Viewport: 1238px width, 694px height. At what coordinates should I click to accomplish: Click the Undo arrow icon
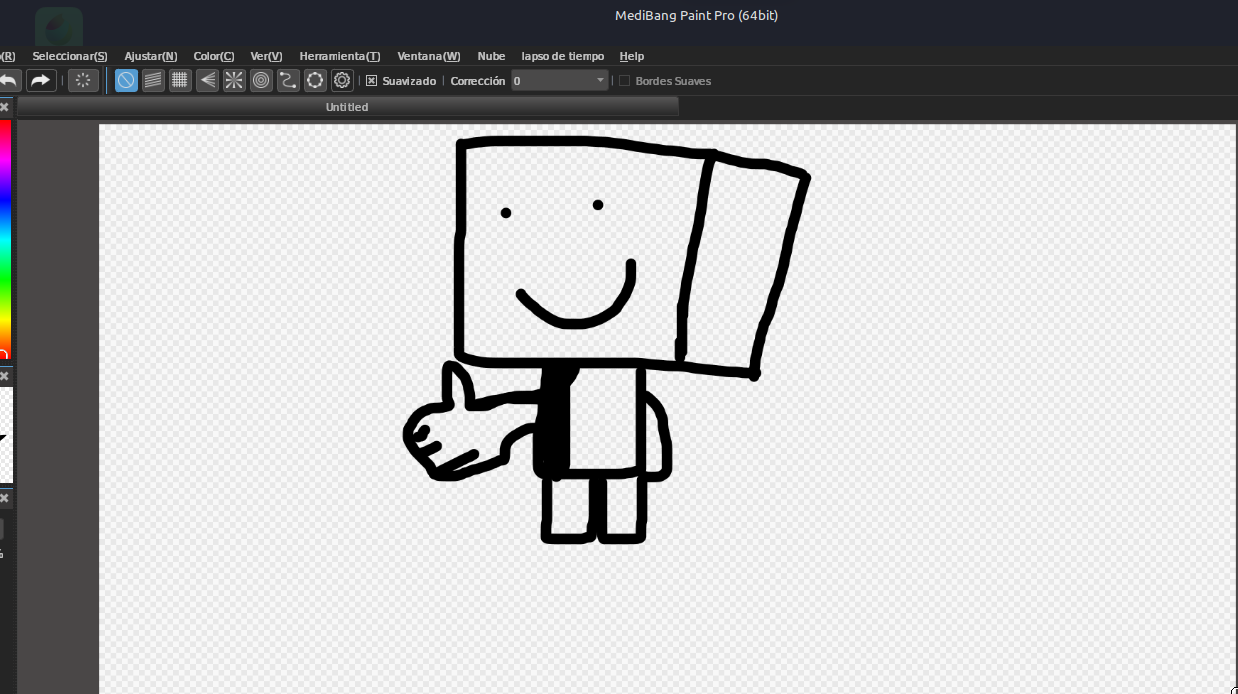point(10,80)
